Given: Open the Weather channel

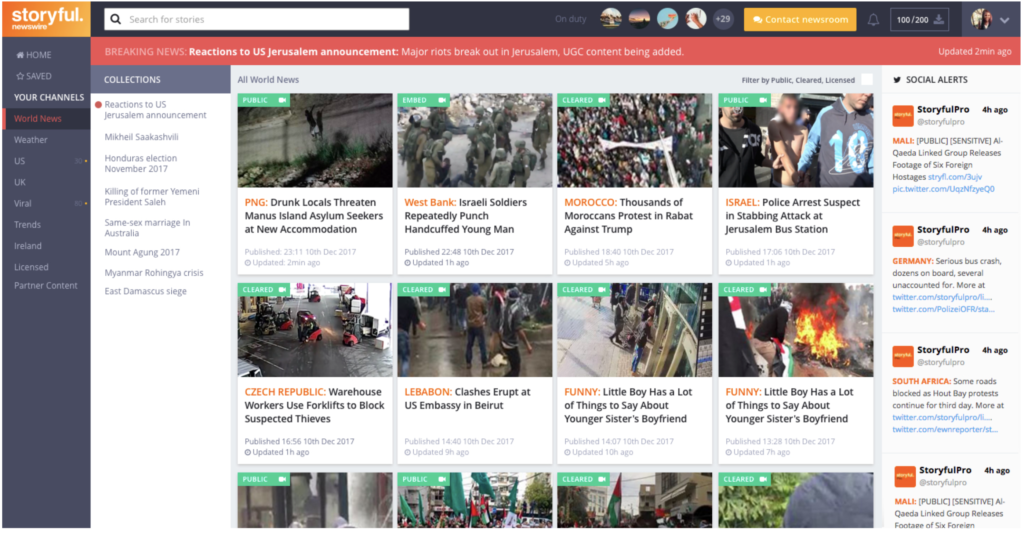Looking at the screenshot, I should click(31, 140).
